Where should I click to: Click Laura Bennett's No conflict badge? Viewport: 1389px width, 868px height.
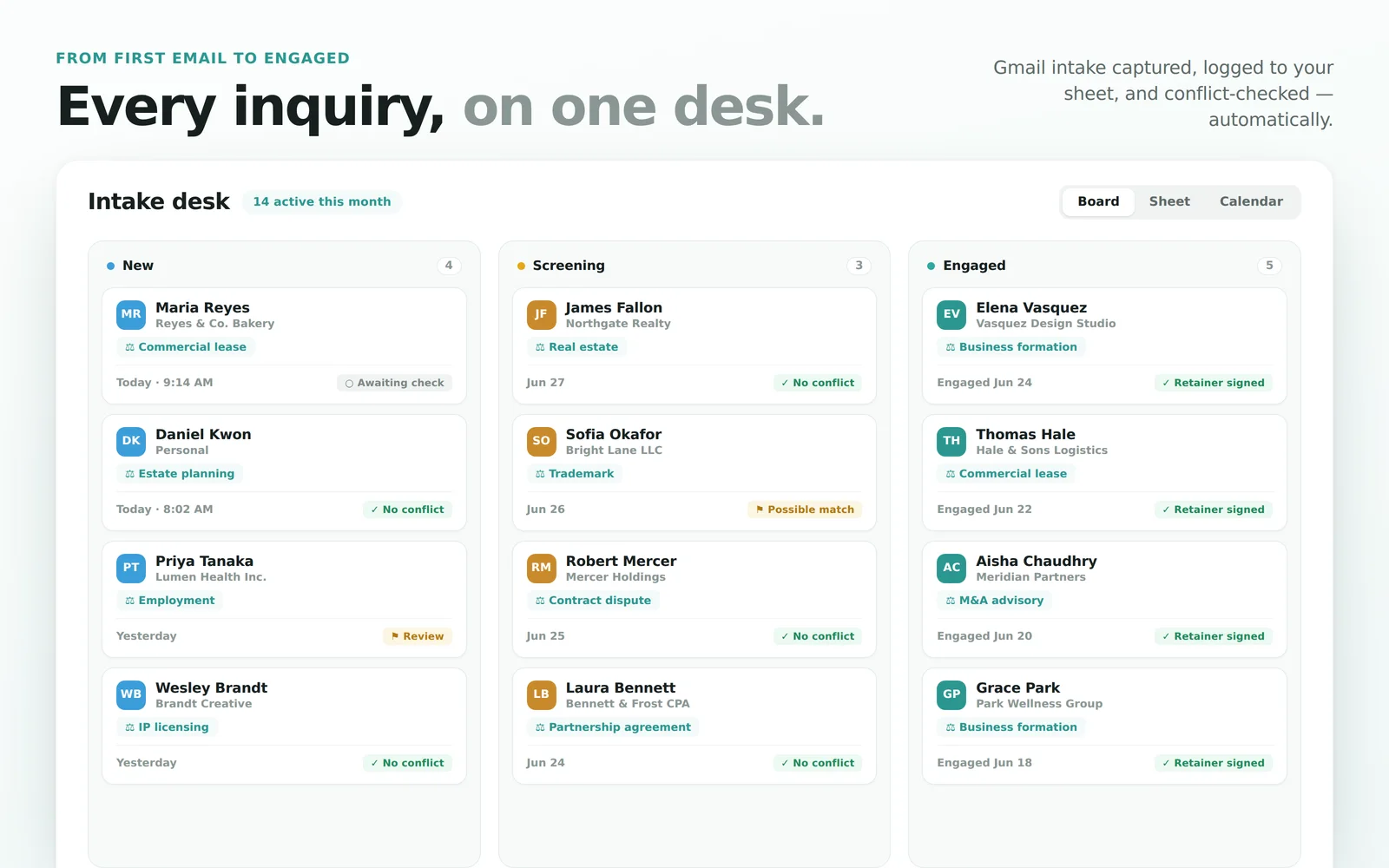coord(817,763)
